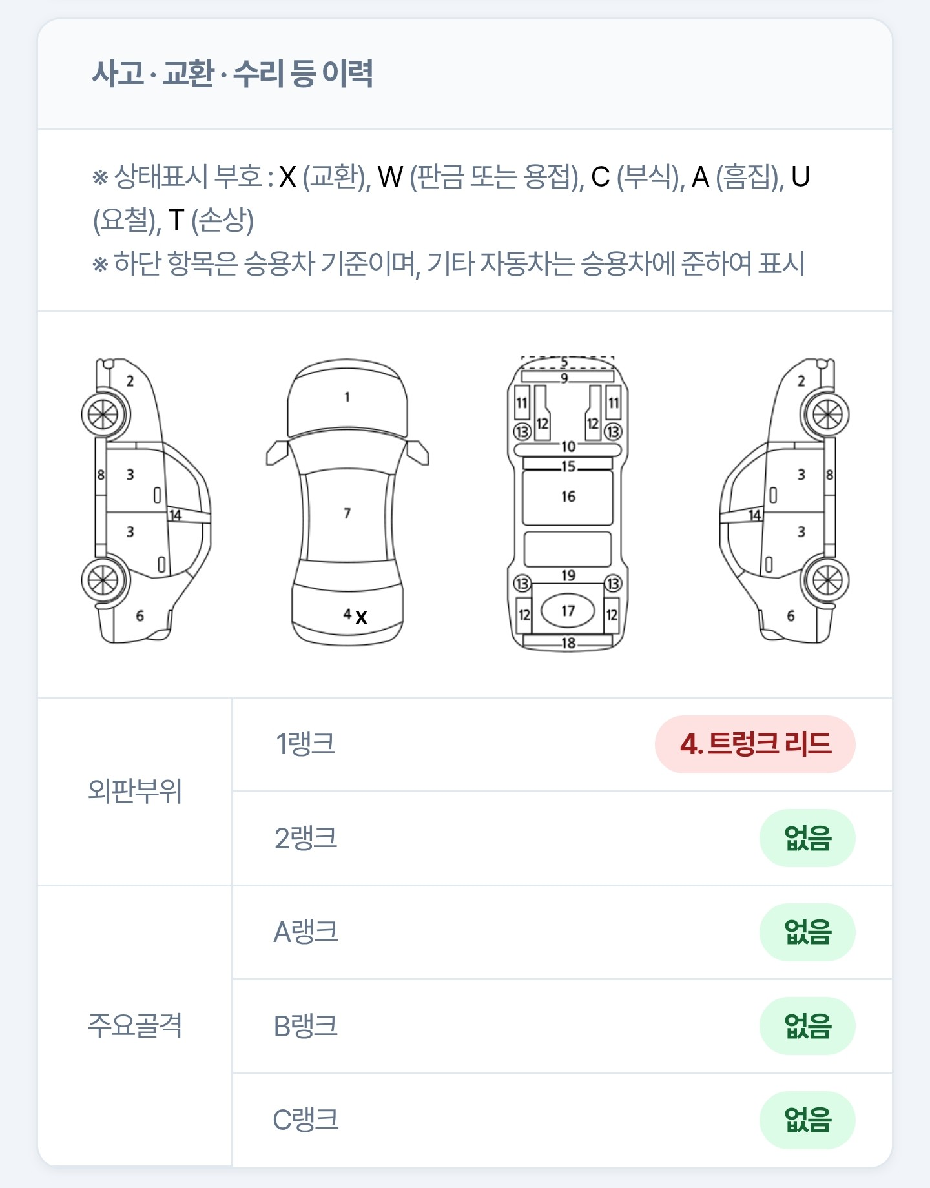Screen dimensions: 930x1188
Task: Click the underbody frame car diagram
Action: [568, 503]
